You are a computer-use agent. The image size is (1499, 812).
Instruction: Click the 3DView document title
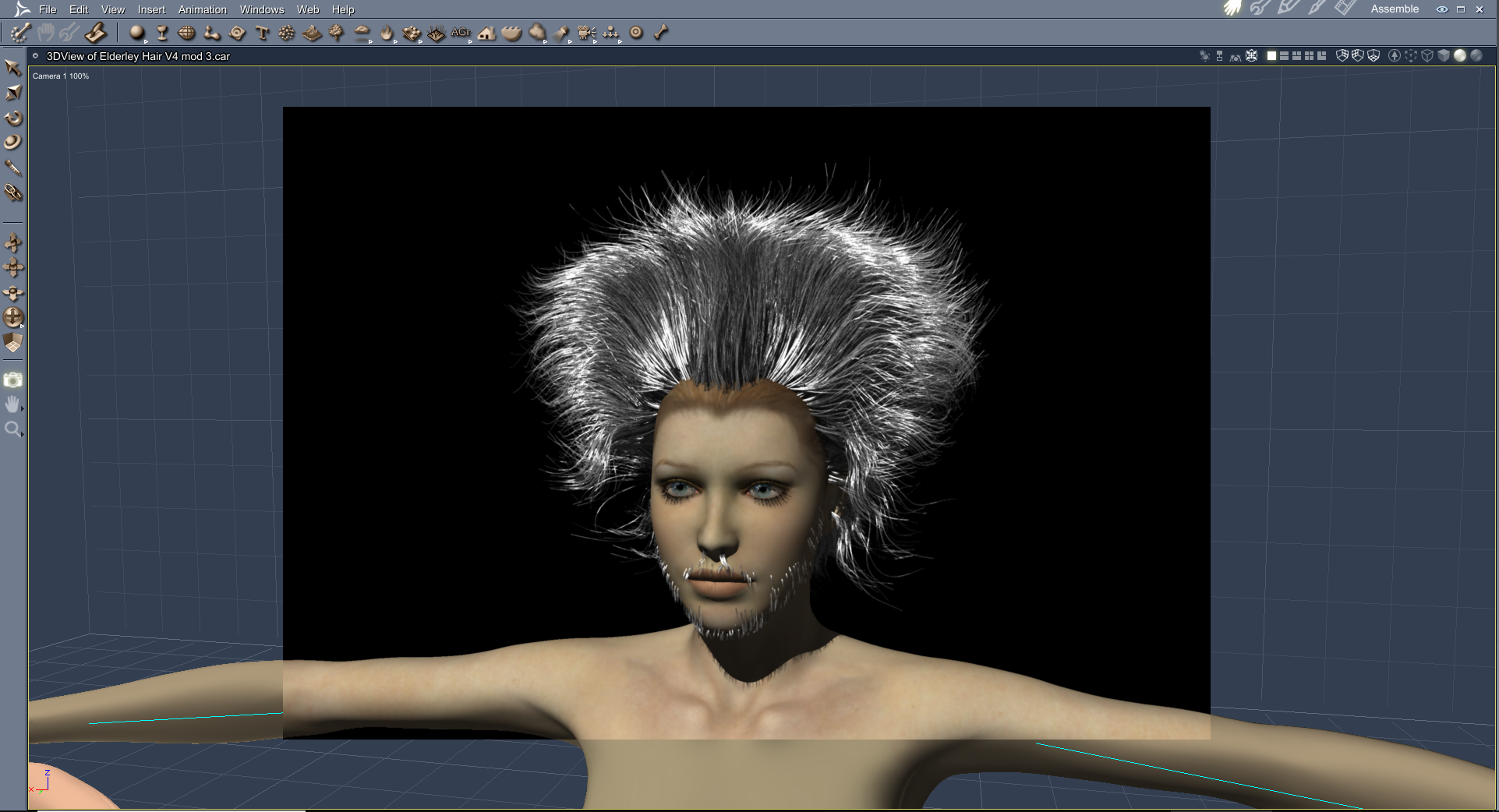138,56
